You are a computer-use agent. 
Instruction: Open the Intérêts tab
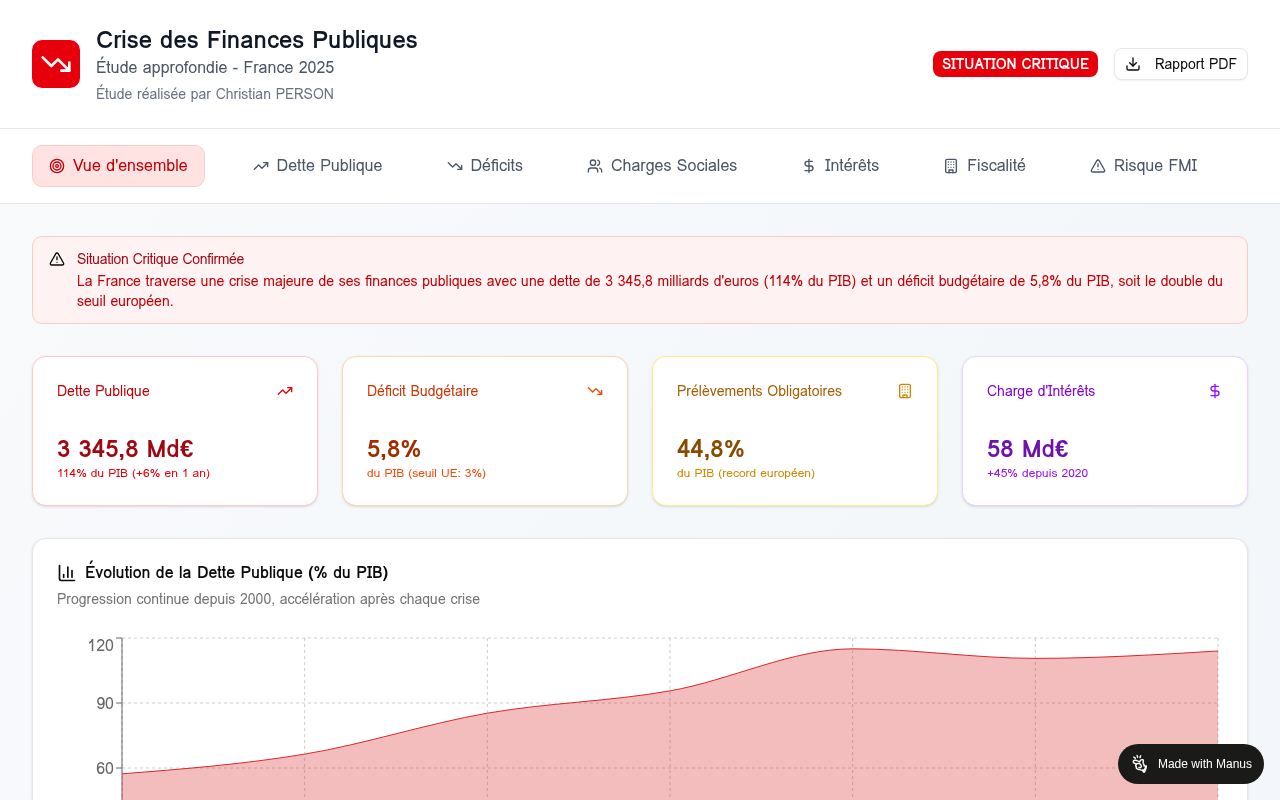pos(840,166)
